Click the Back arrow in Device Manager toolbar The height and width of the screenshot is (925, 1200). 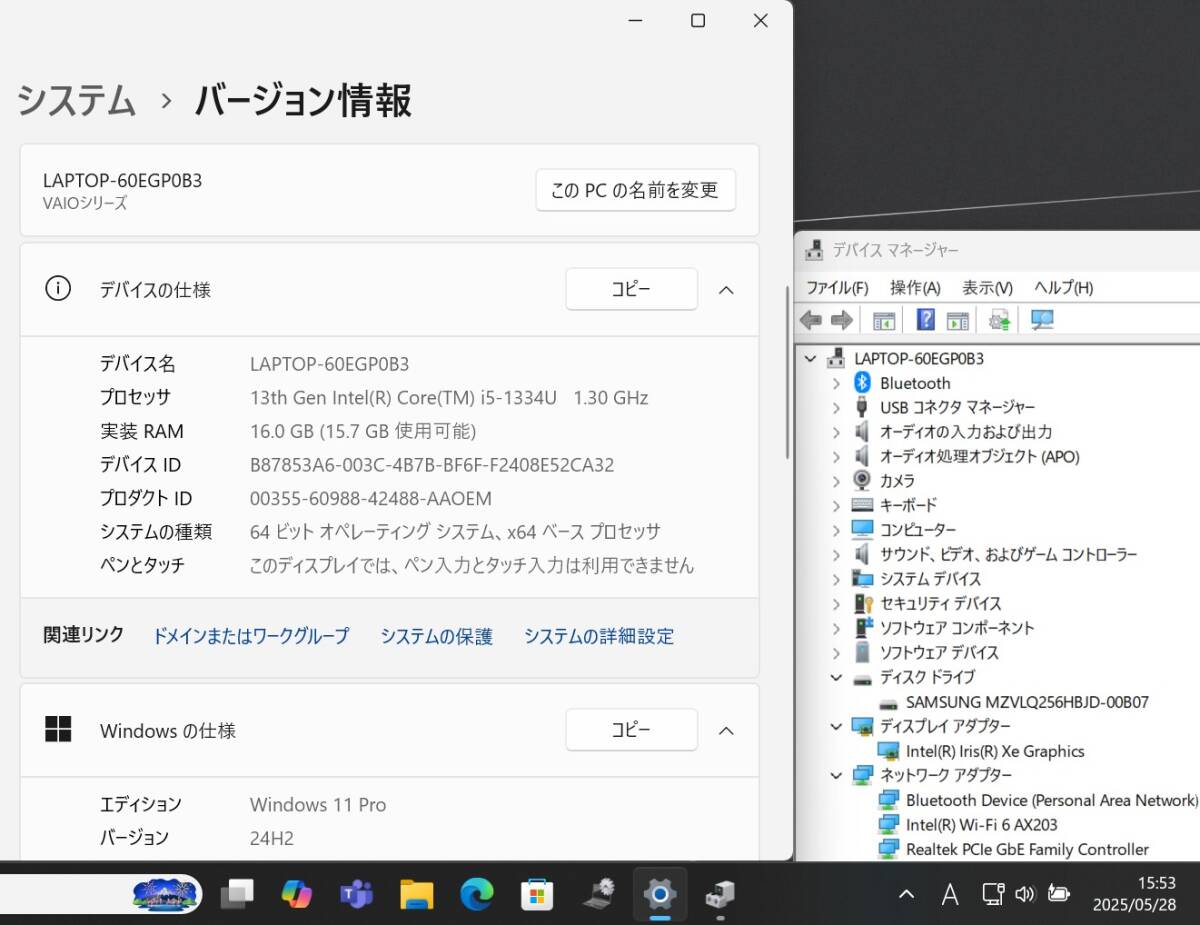[811, 320]
